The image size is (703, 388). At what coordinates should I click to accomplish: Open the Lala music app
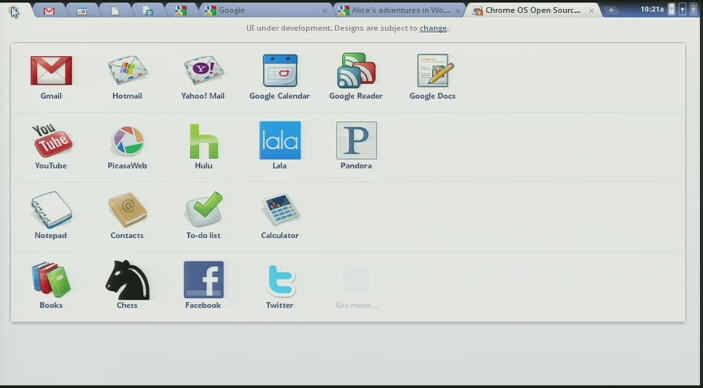(280, 140)
